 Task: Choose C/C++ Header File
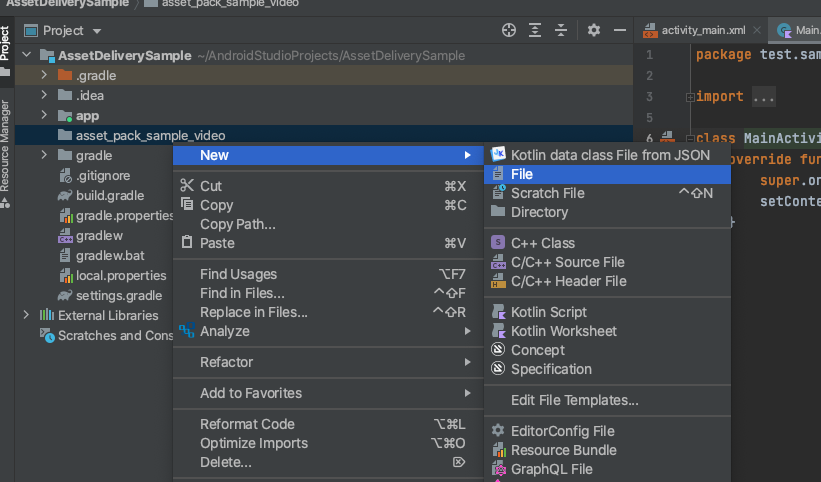point(607,282)
